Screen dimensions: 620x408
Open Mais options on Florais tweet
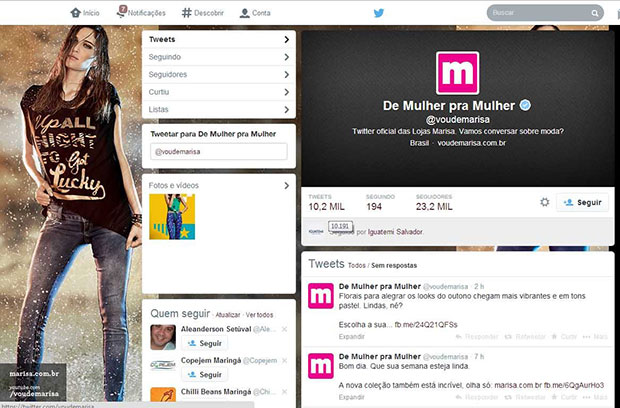click(x=595, y=336)
